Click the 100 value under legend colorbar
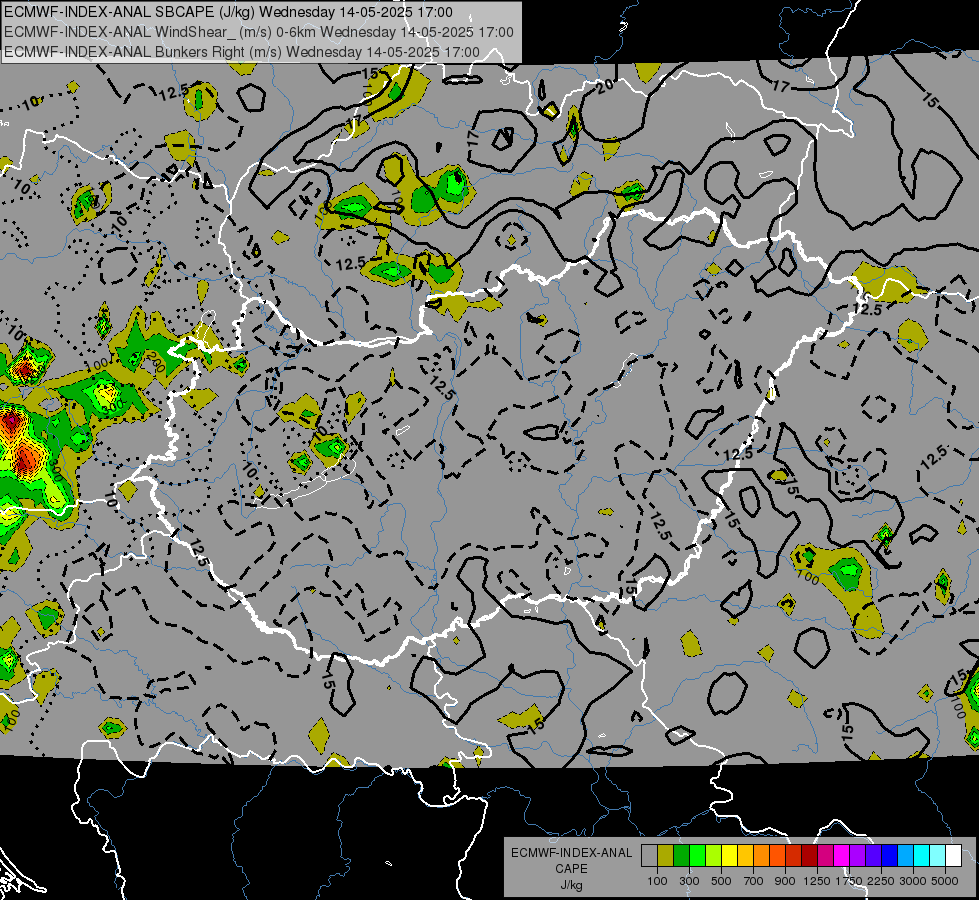This screenshot has height=900, width=979. point(657,881)
